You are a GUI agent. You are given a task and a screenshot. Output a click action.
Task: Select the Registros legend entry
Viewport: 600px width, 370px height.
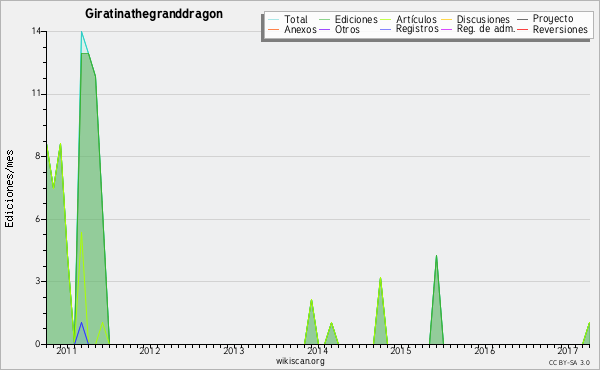[x=417, y=29]
